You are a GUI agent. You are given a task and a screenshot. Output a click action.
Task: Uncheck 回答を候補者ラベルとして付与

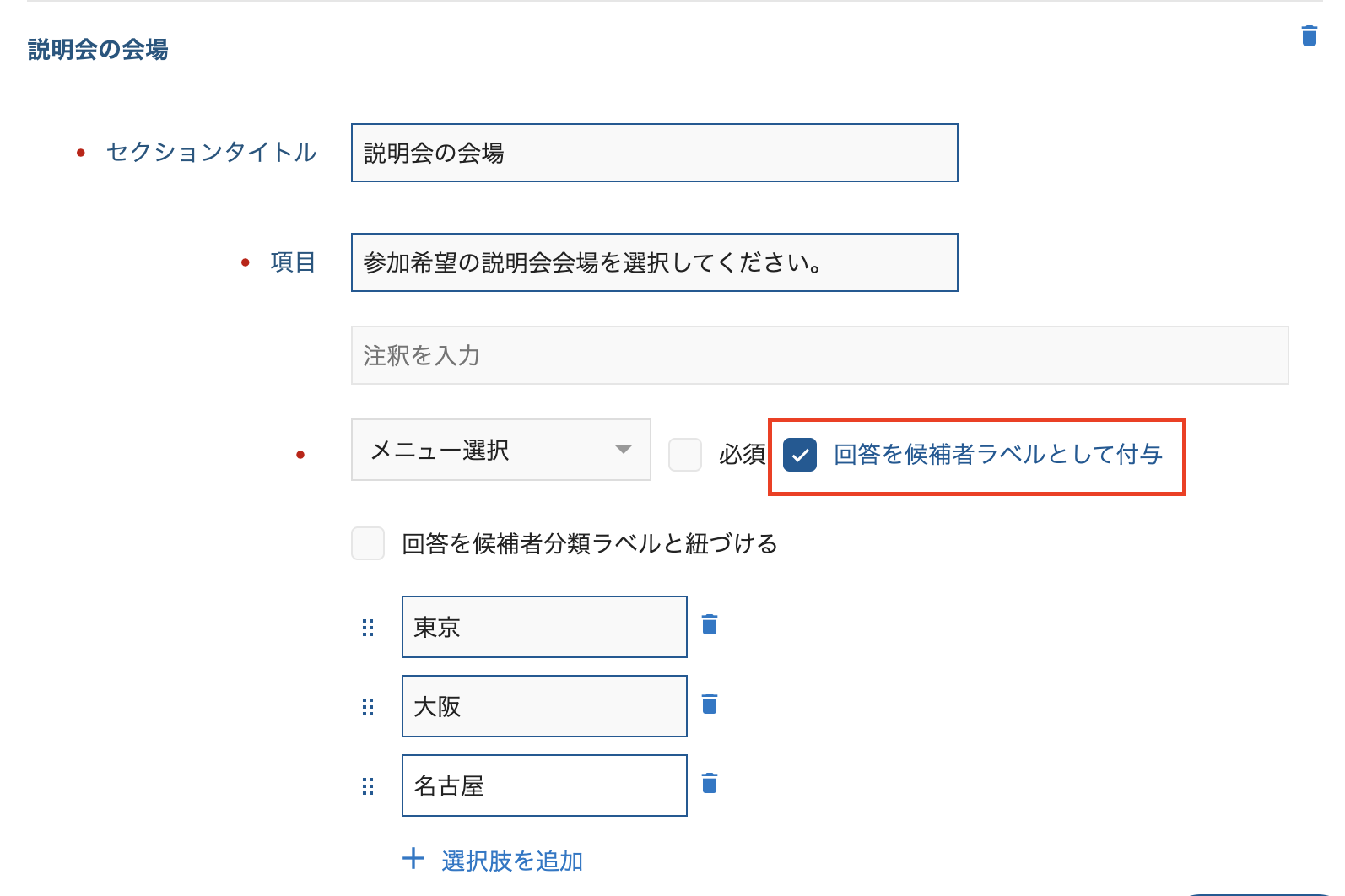800,455
